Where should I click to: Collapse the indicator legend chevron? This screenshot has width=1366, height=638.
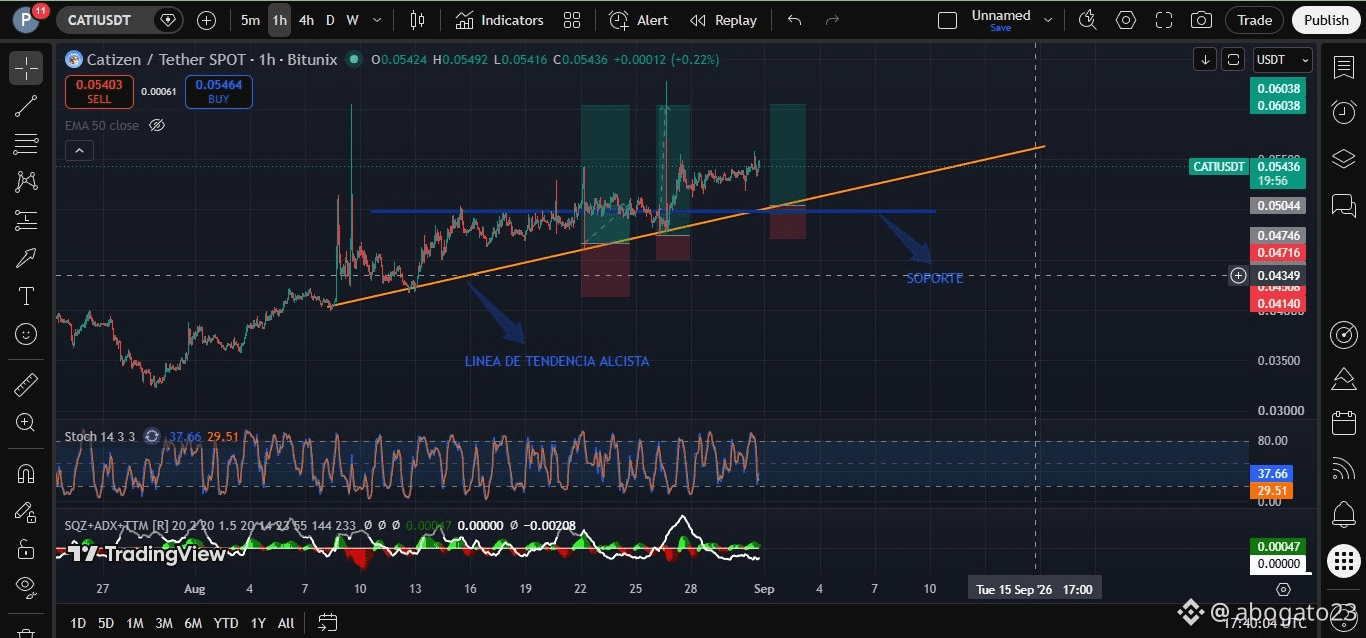click(x=79, y=151)
